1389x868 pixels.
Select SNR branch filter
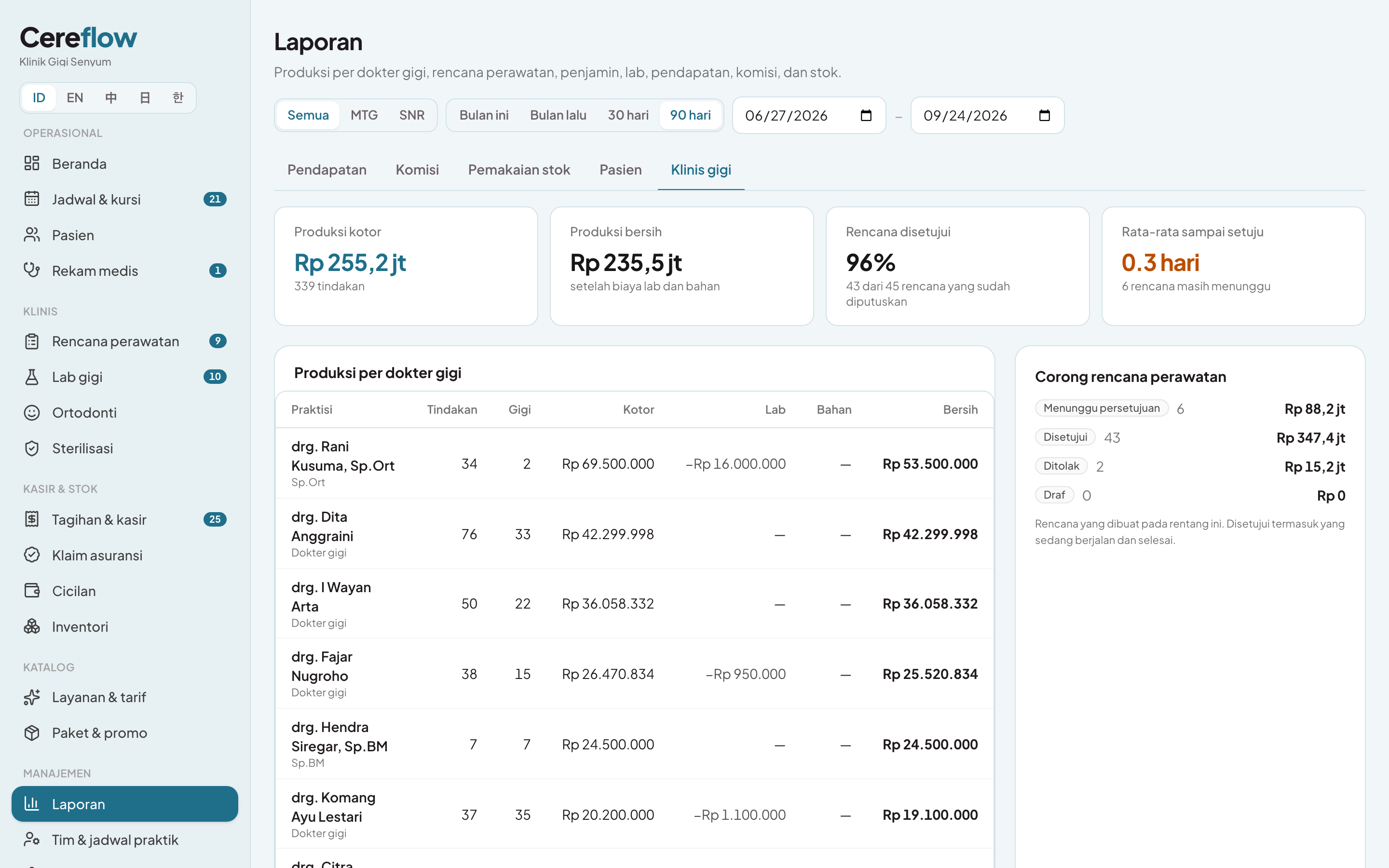(x=411, y=115)
